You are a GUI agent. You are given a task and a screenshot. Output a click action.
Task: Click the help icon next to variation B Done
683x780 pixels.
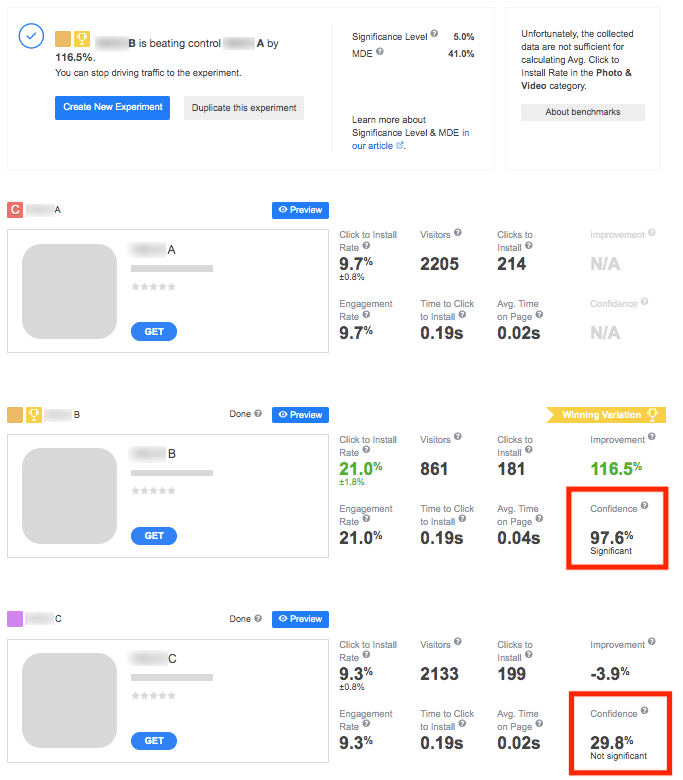pos(258,413)
